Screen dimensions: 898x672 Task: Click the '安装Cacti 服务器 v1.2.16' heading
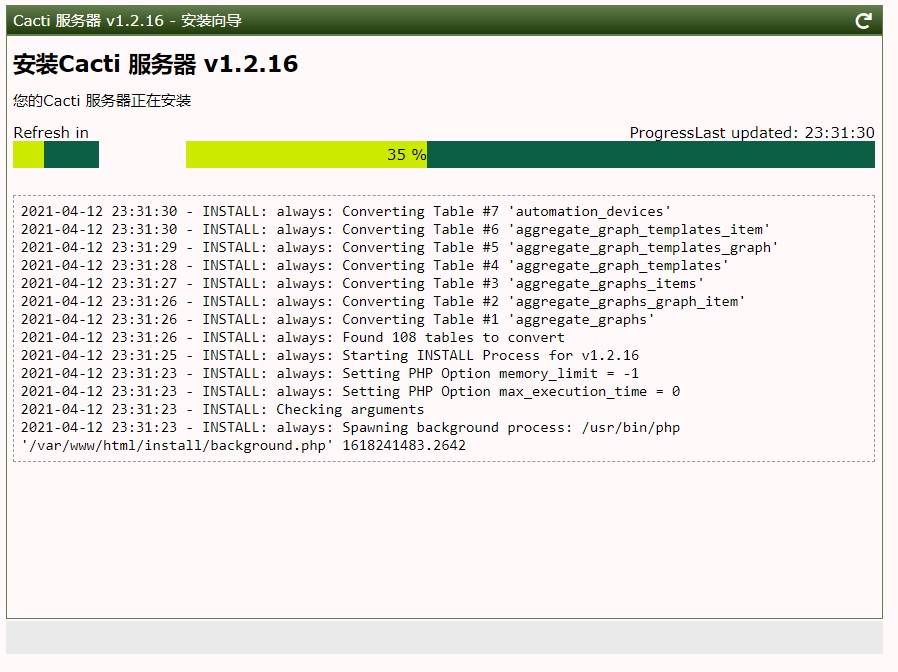156,64
